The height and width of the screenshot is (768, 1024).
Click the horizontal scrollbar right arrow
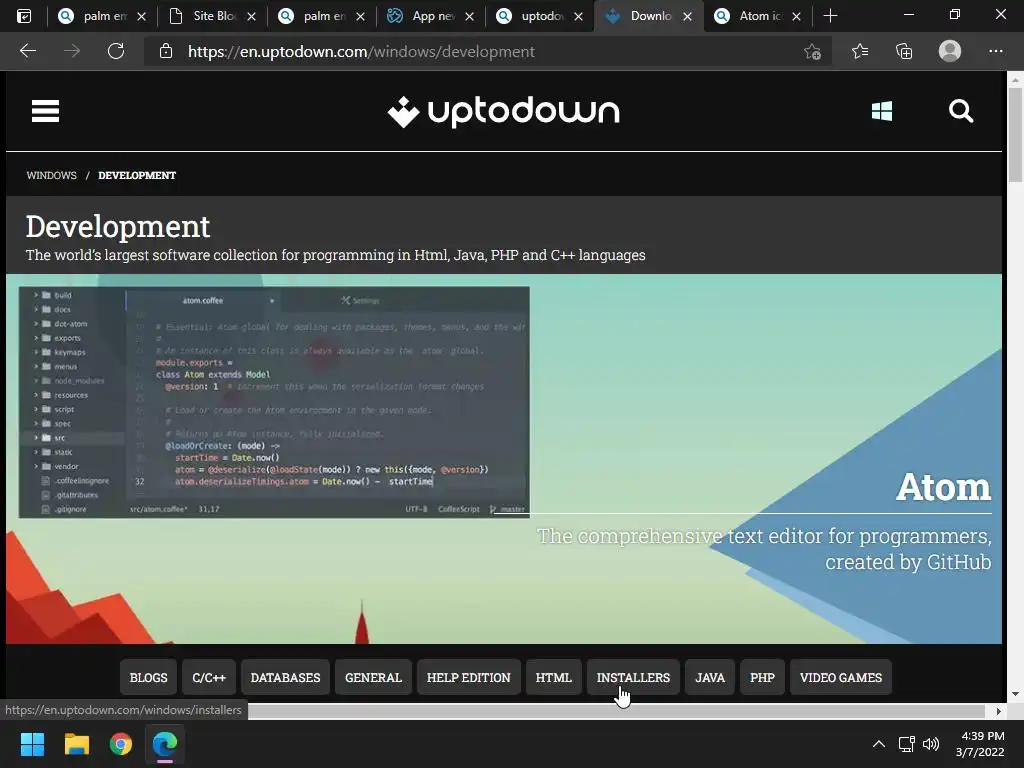[999, 711]
